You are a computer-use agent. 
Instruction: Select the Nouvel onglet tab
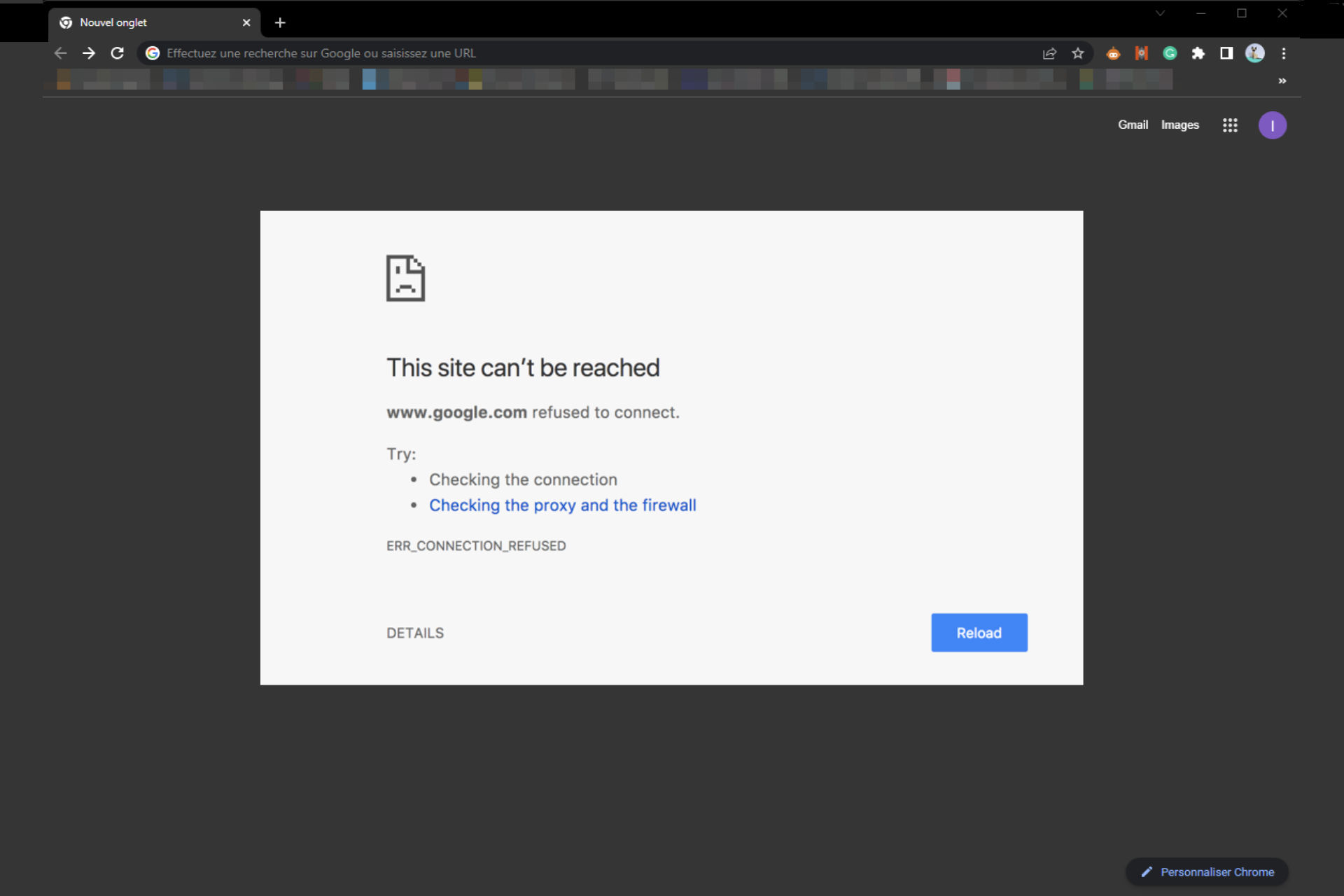point(154,22)
